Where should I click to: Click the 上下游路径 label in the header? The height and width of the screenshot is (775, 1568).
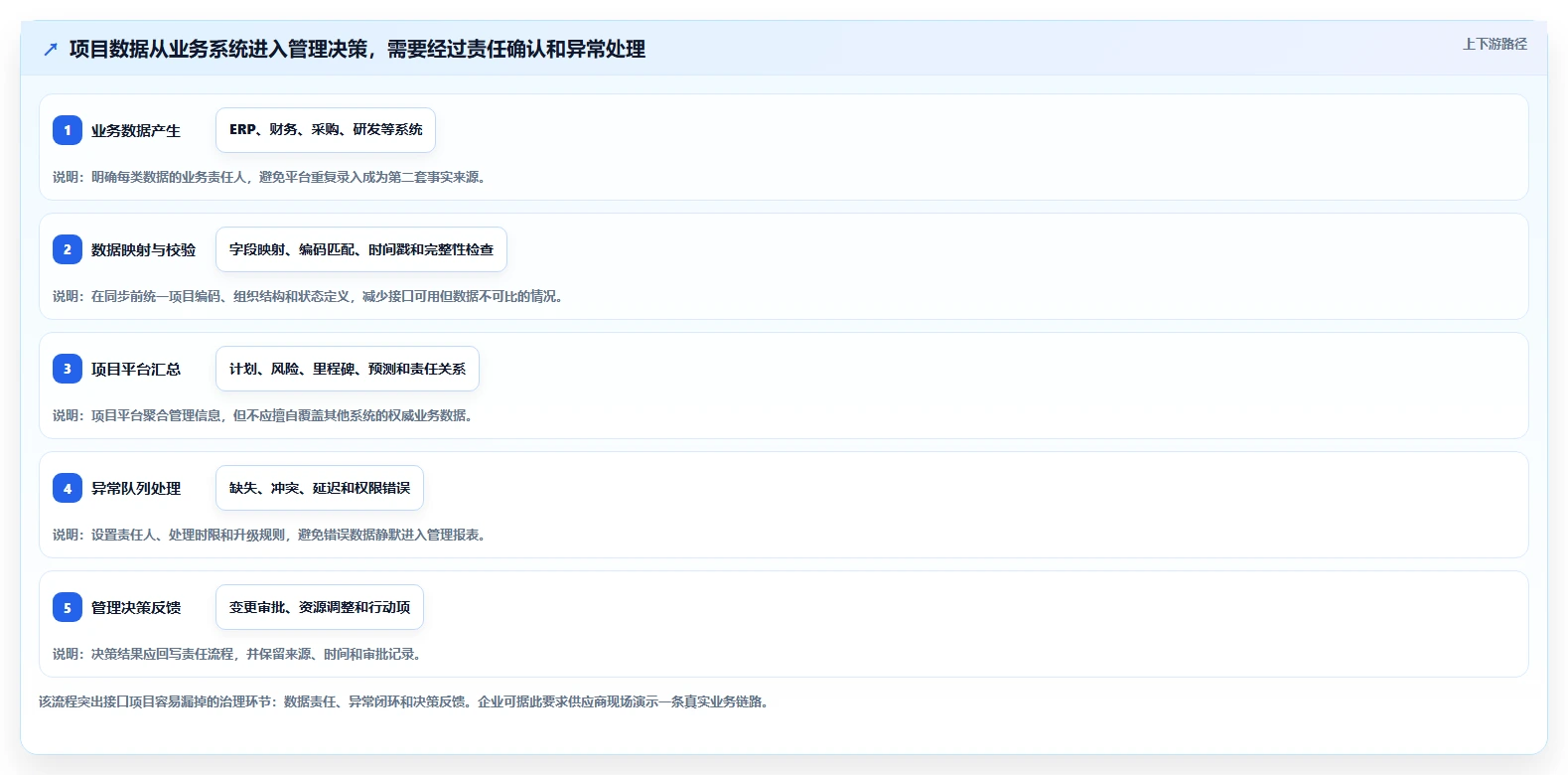click(1495, 44)
